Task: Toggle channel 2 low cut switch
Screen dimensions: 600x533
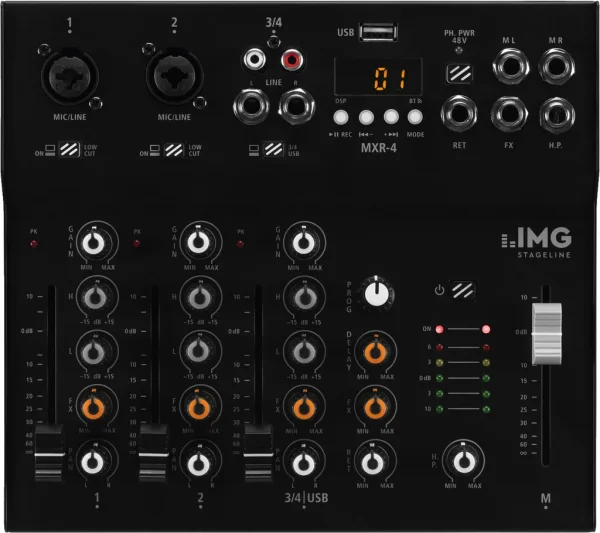Action: 172,149
